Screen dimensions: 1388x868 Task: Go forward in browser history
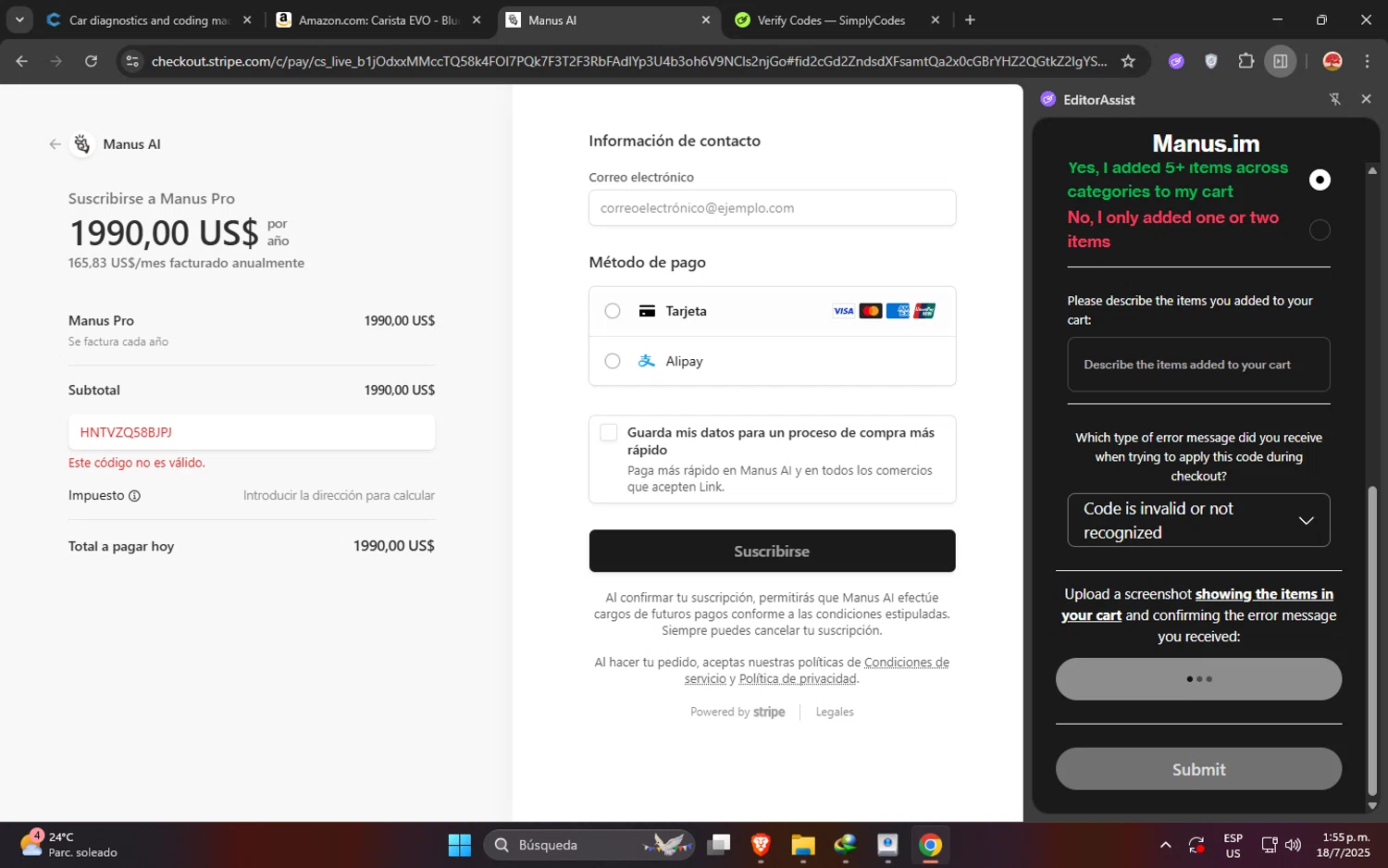coord(56,61)
